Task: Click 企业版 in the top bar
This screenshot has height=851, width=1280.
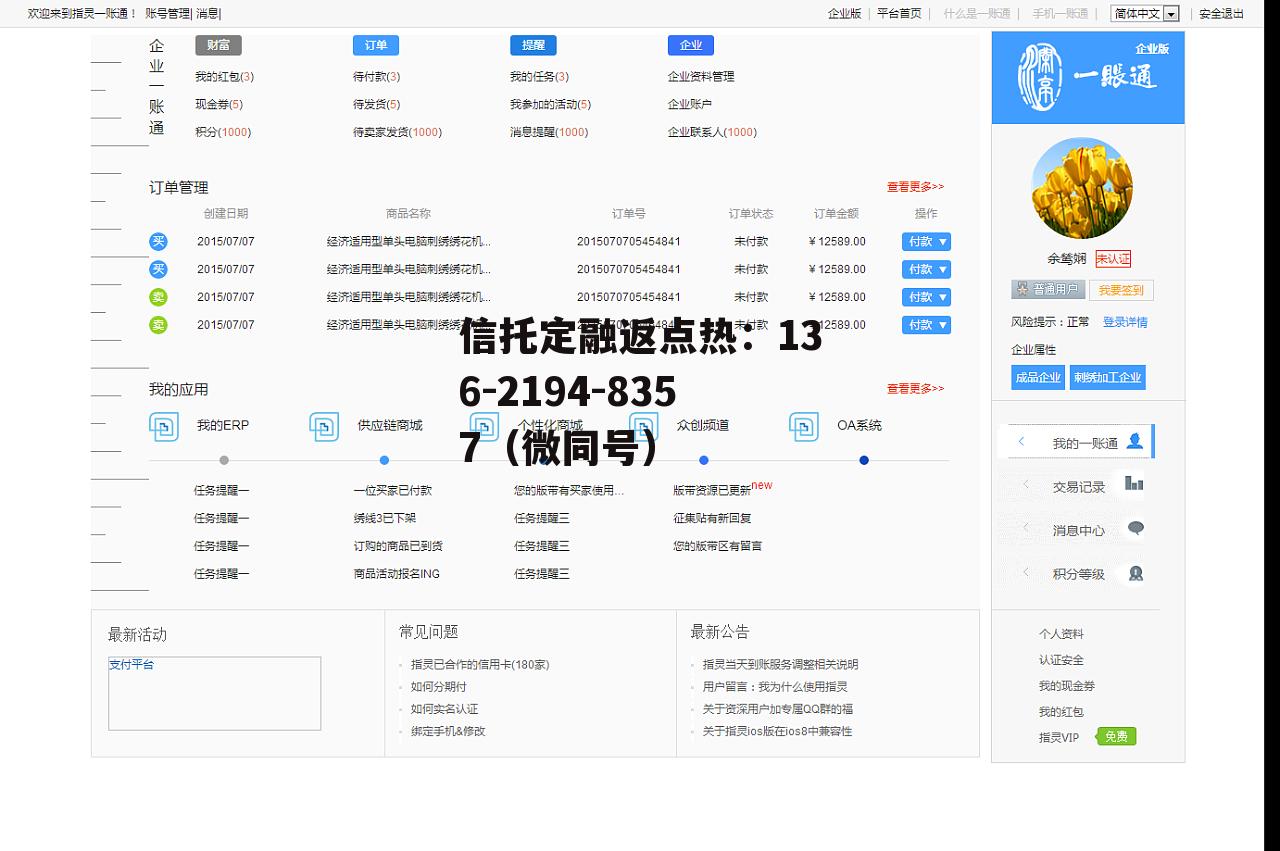Action: click(844, 14)
